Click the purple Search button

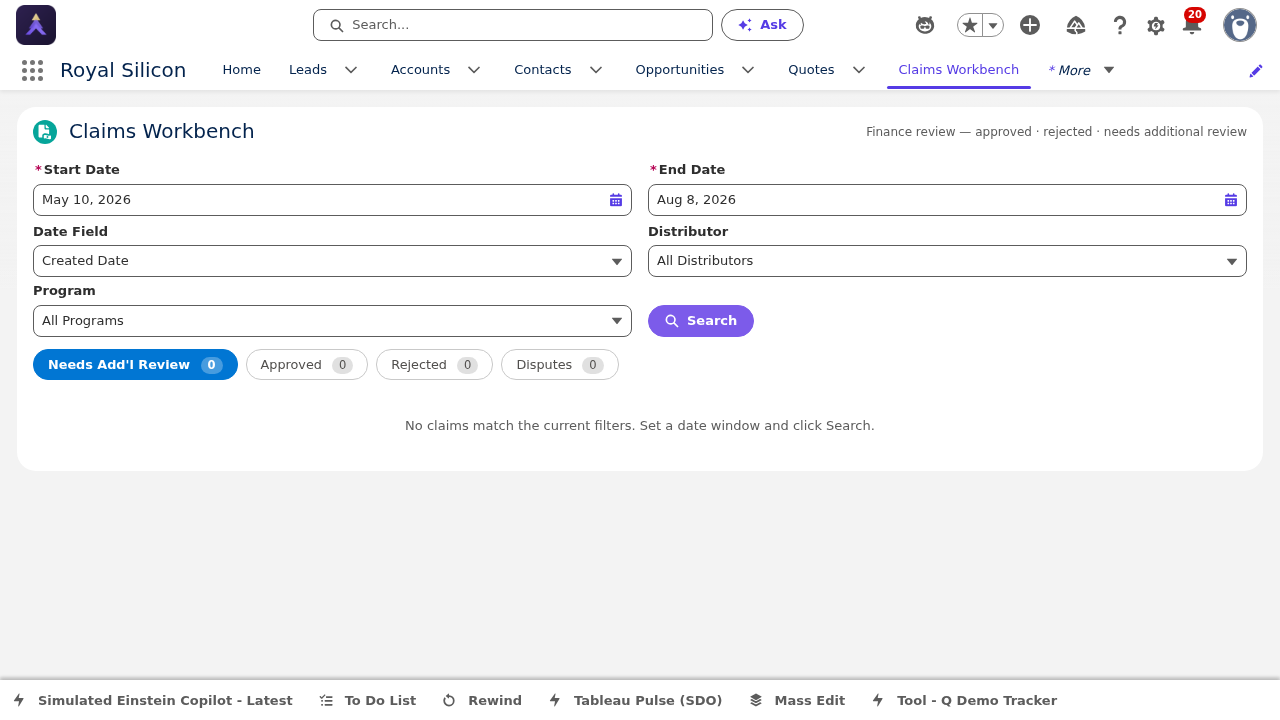[701, 321]
